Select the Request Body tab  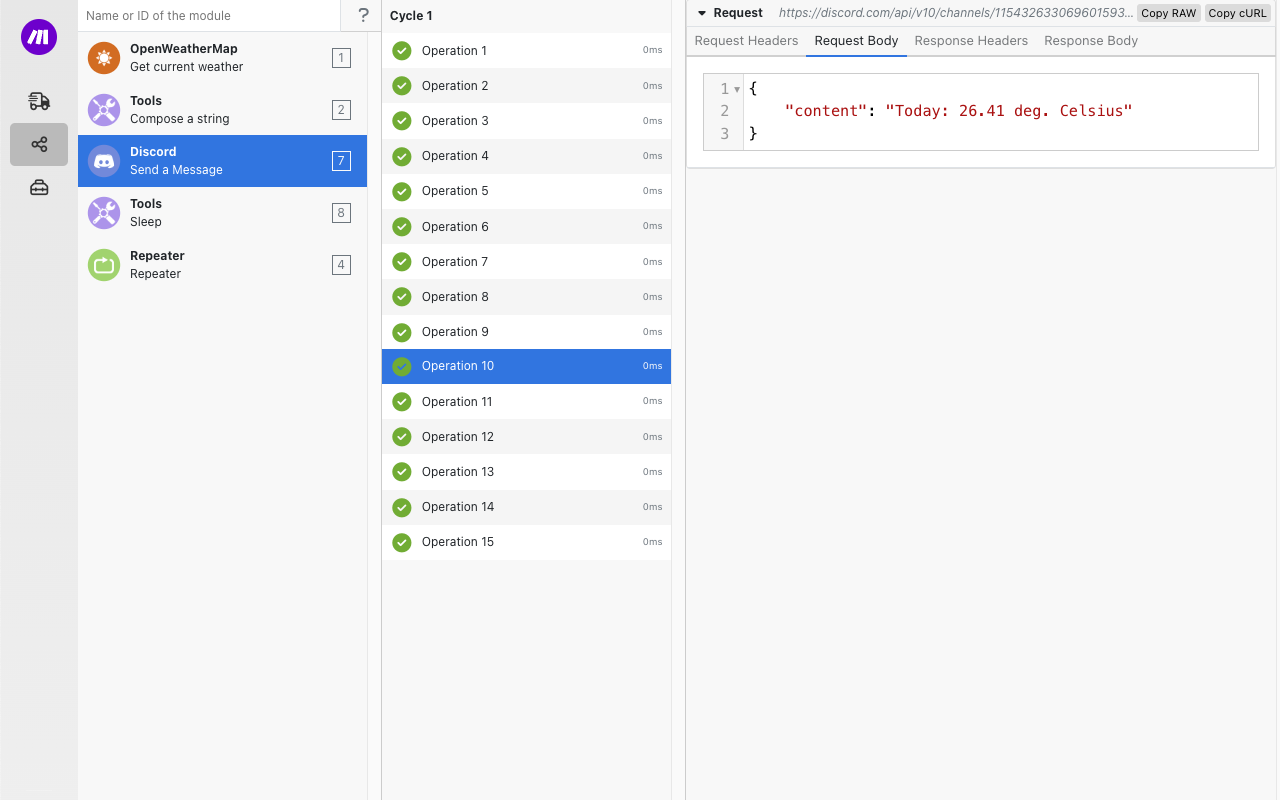point(856,41)
